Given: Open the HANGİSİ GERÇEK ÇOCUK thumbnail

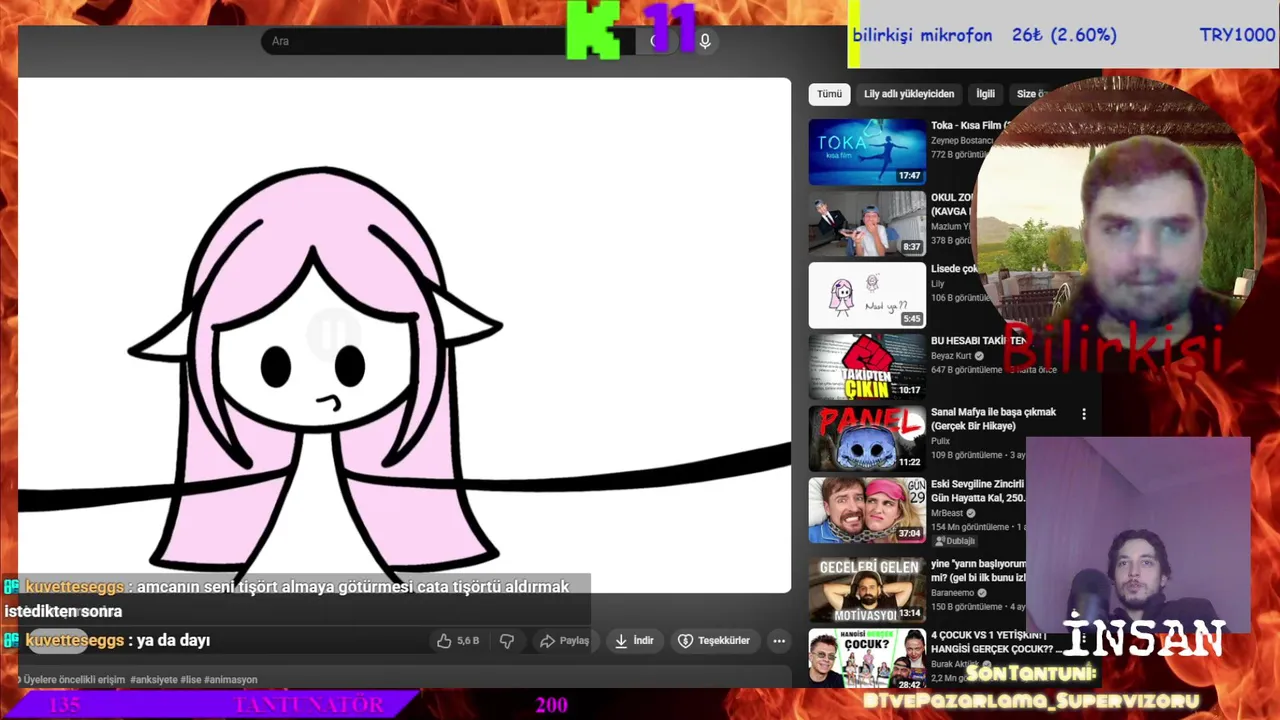Looking at the screenshot, I should coord(867,660).
